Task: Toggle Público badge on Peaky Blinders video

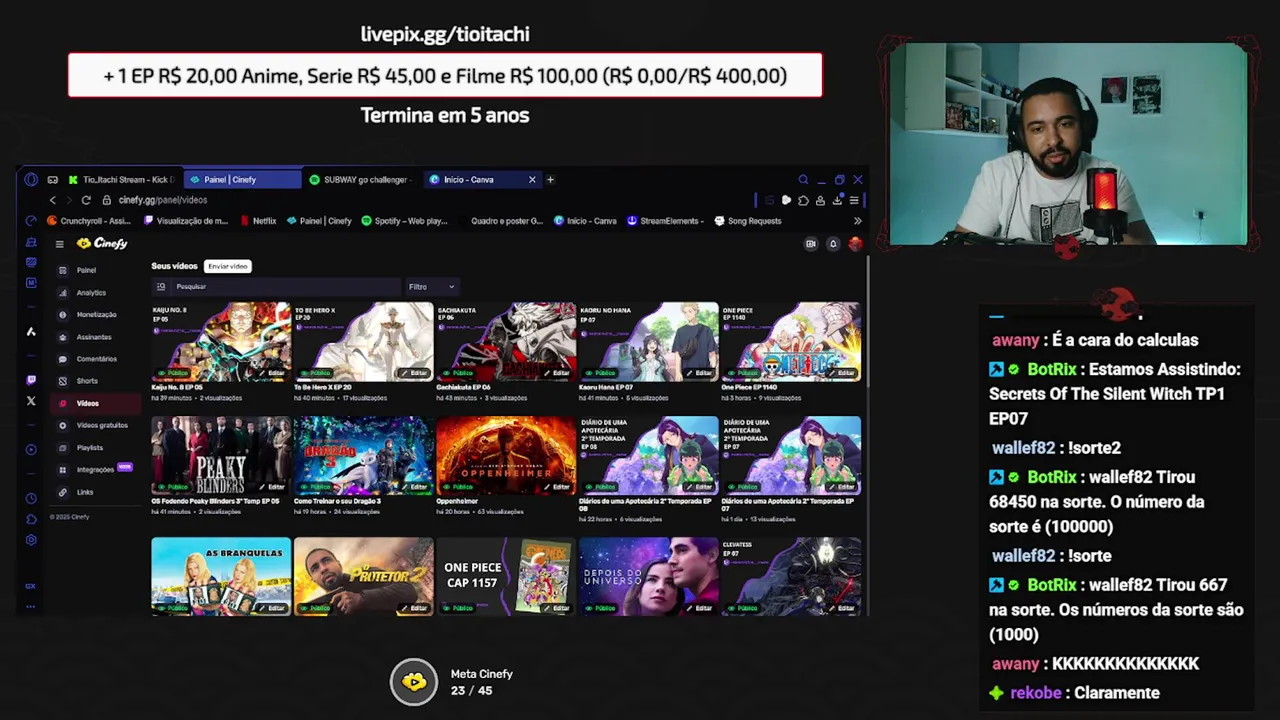Action: click(172, 487)
